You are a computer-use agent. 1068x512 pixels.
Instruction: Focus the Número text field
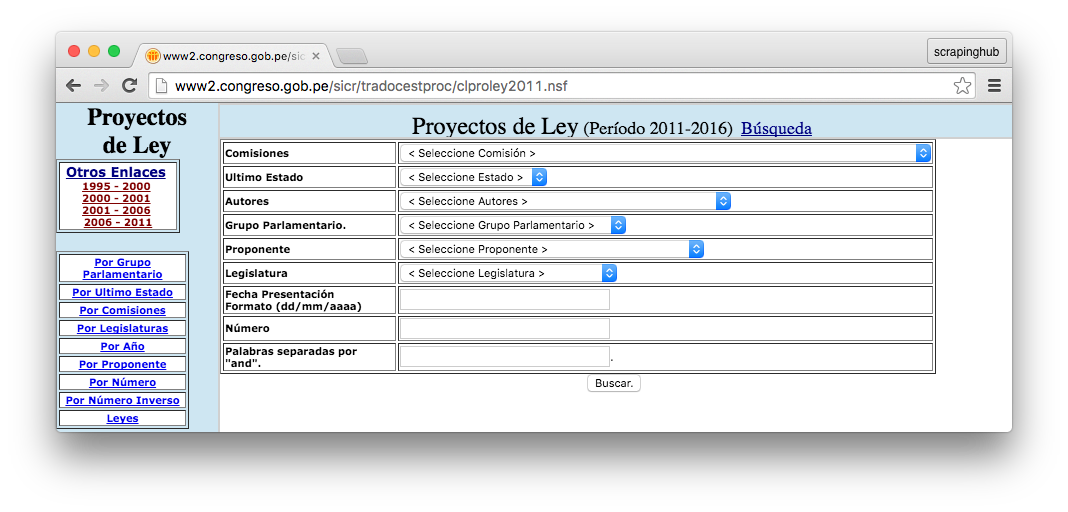pyautogui.click(x=504, y=328)
